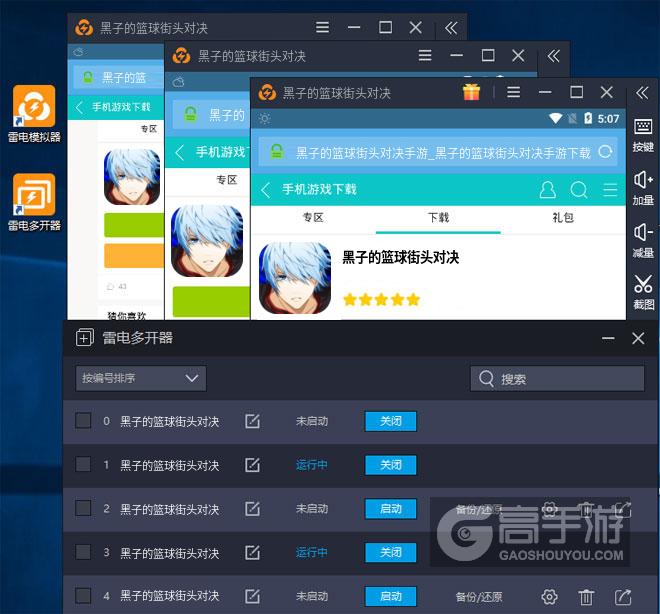The height and width of the screenshot is (614, 660).
Task: Click the green button in middle emulator window
Action: [211, 301]
